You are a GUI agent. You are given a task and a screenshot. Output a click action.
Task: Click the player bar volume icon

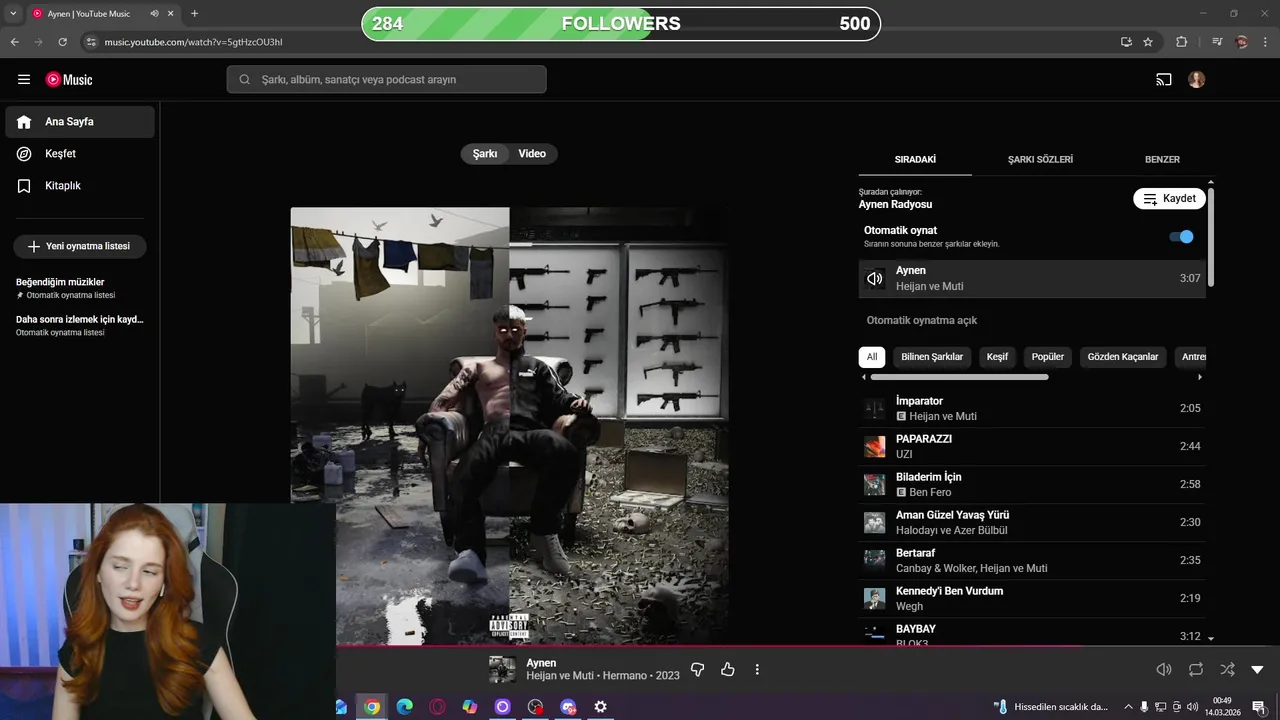[x=1164, y=670]
